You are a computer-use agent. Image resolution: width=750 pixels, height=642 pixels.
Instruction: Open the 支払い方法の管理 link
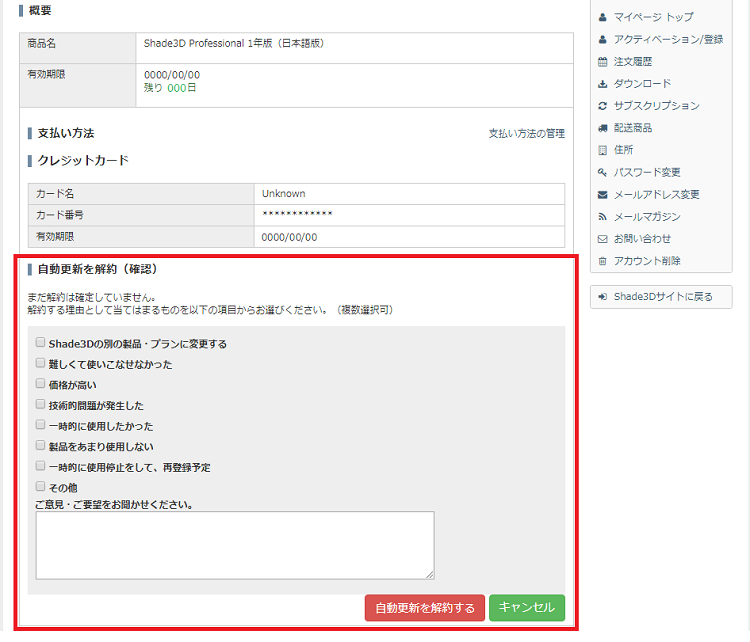pos(527,134)
